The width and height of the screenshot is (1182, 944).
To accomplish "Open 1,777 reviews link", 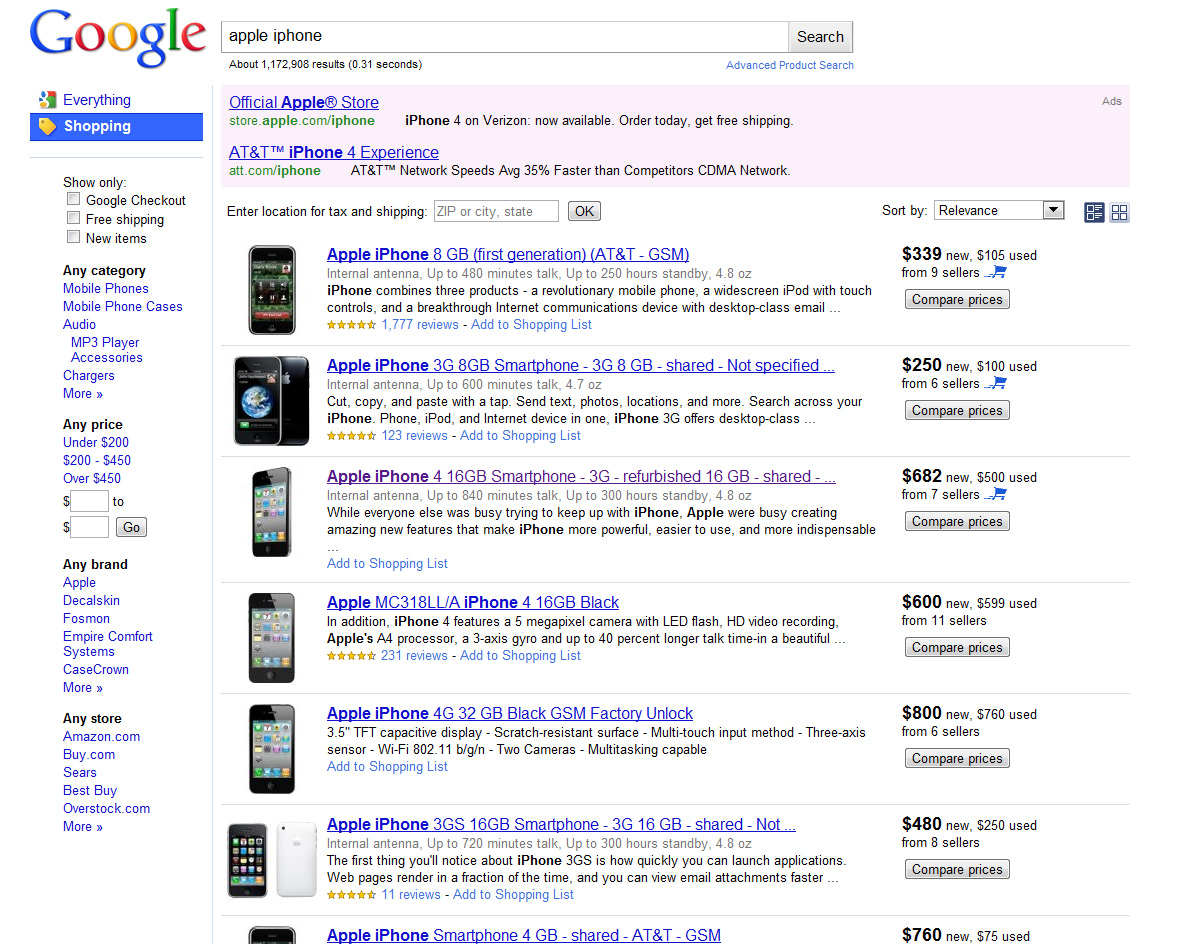I will click(420, 325).
